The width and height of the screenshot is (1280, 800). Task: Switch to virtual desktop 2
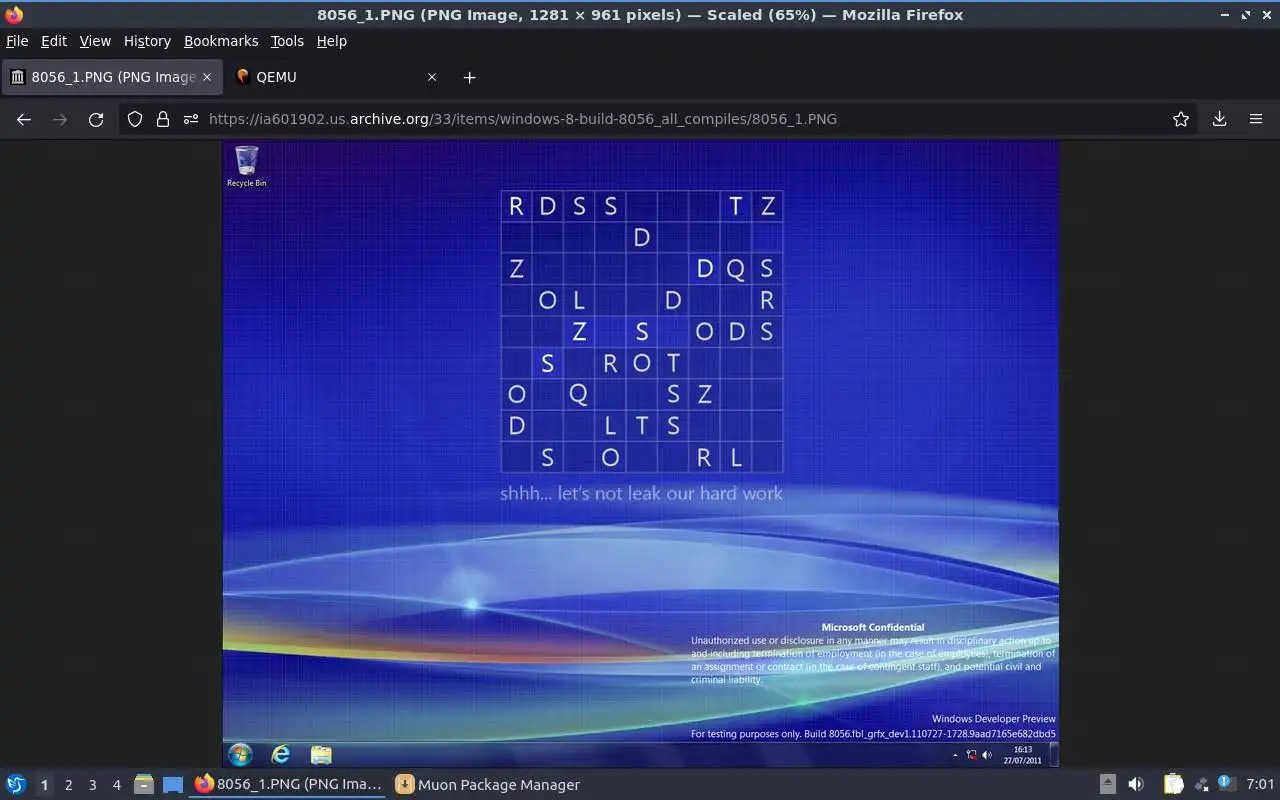tap(68, 785)
